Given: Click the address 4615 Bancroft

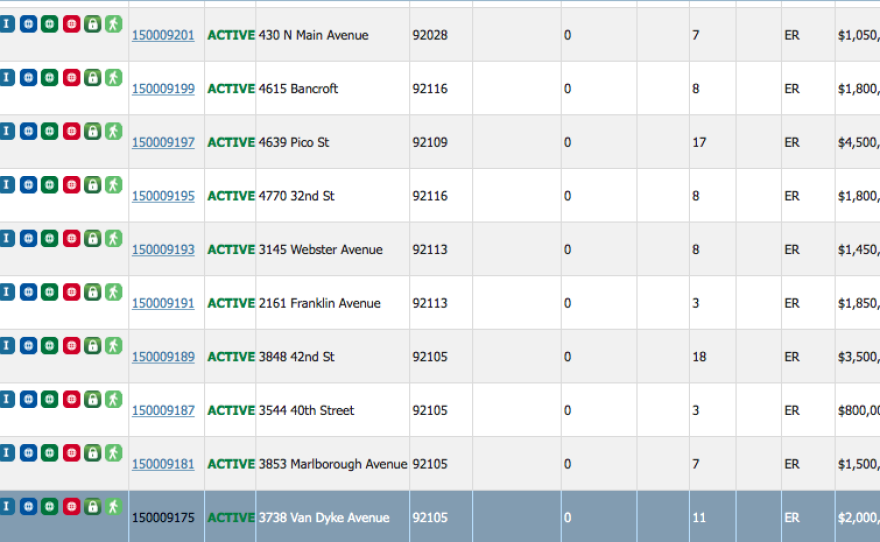Looking at the screenshot, I should click(x=299, y=89).
